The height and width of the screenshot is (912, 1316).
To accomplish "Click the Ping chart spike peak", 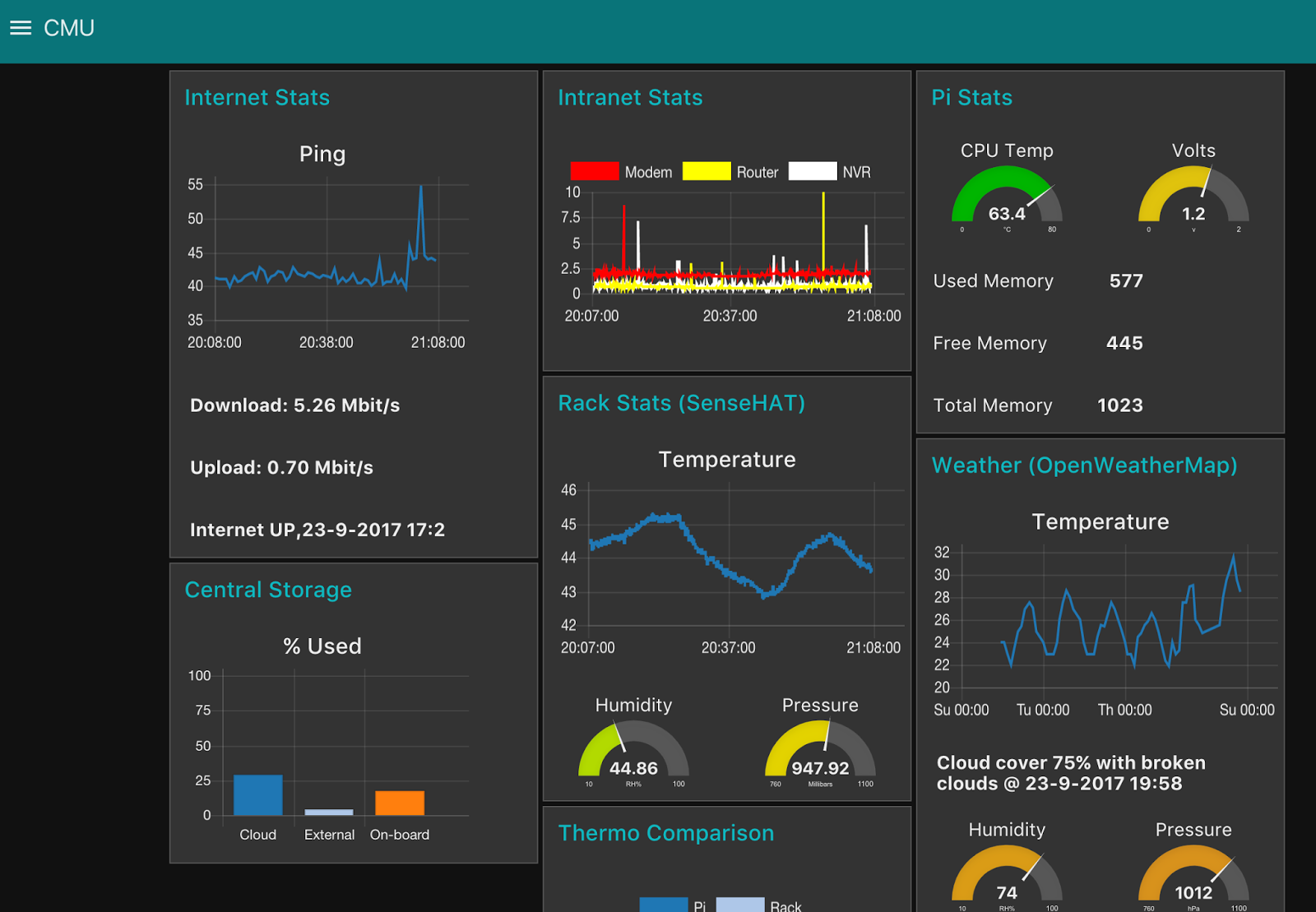I will pyautogui.click(x=421, y=187).
